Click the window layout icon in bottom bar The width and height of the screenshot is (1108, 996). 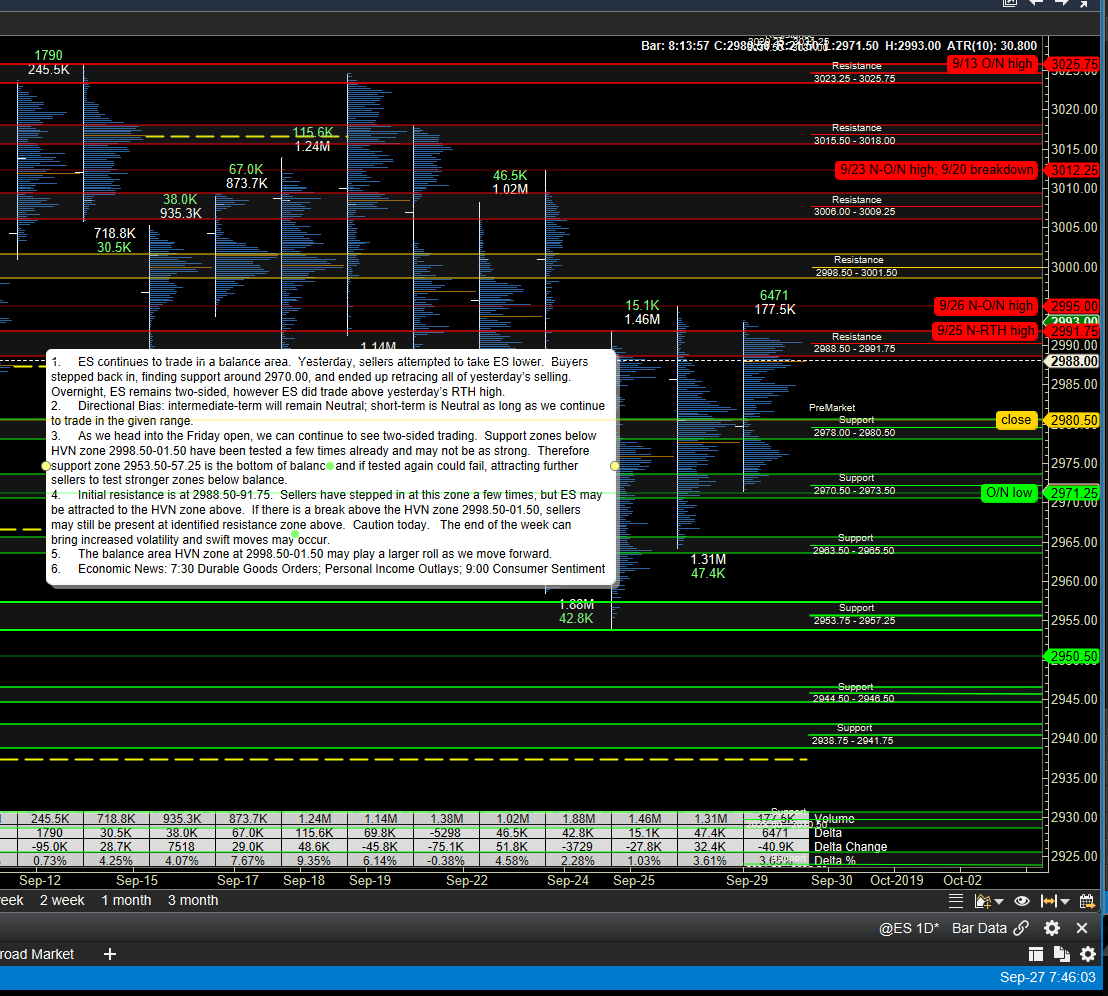pyautogui.click(x=1036, y=954)
